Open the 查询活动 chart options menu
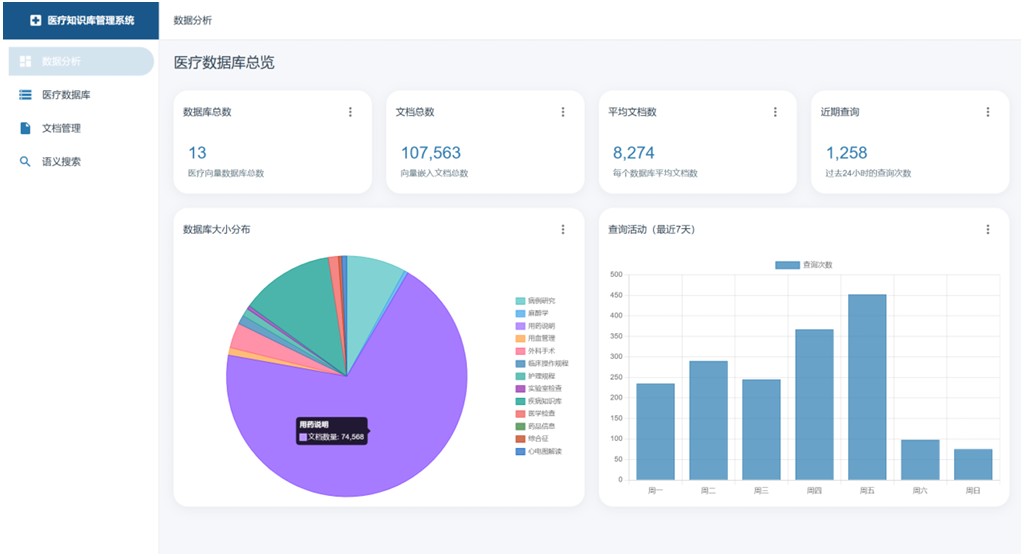This screenshot has width=1024, height=556. pos(987,229)
